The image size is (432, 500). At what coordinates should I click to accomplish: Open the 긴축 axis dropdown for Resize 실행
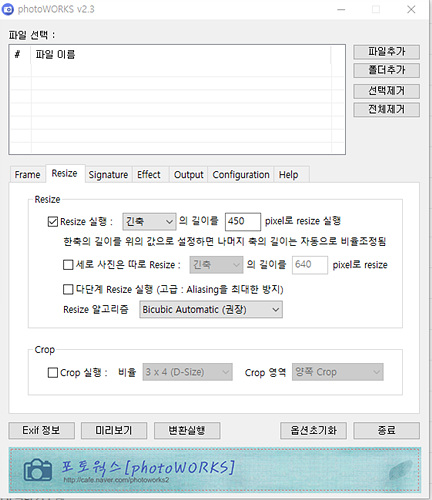point(149,222)
